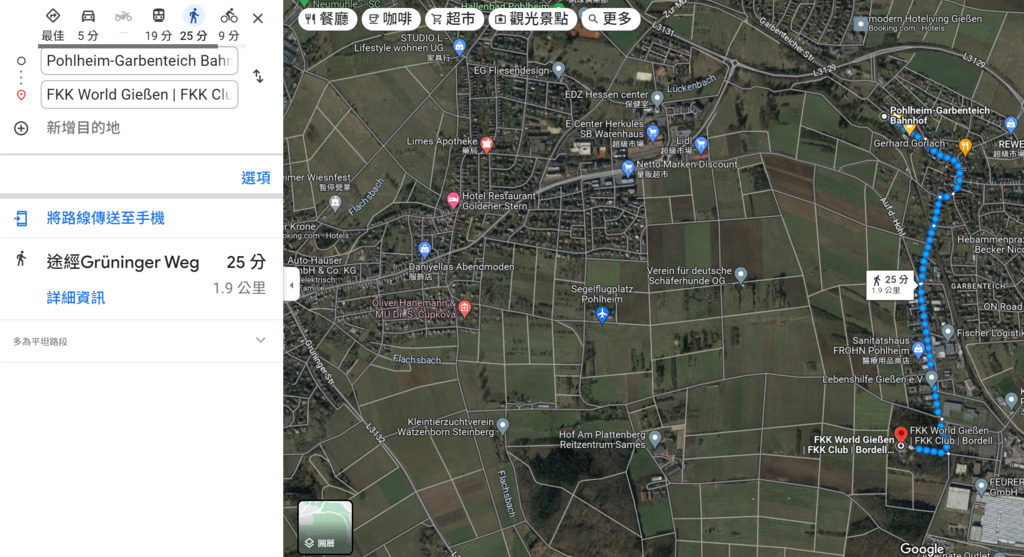Filter map by 咖啡 cafes

coord(390,19)
